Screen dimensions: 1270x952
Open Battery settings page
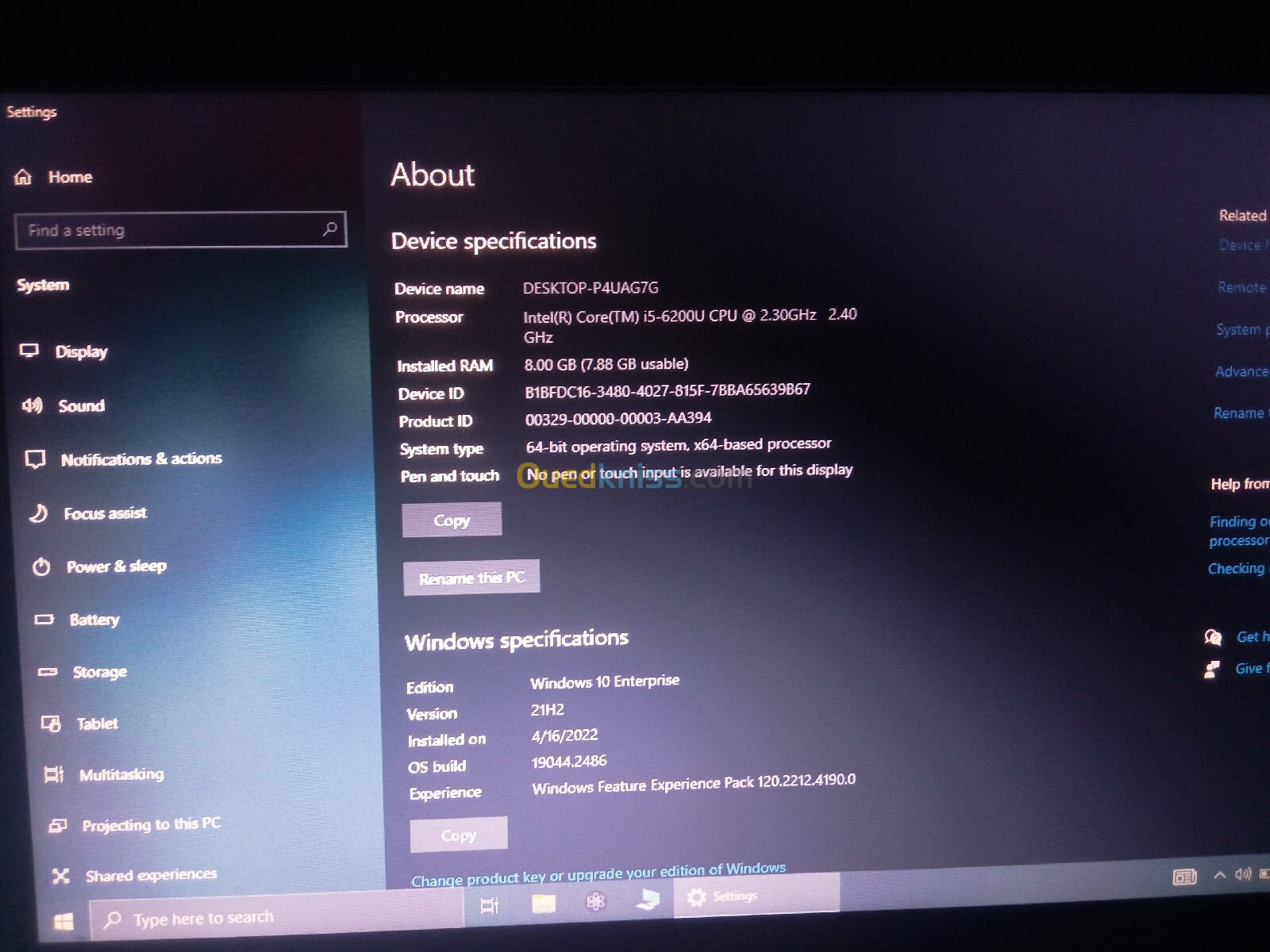94,620
